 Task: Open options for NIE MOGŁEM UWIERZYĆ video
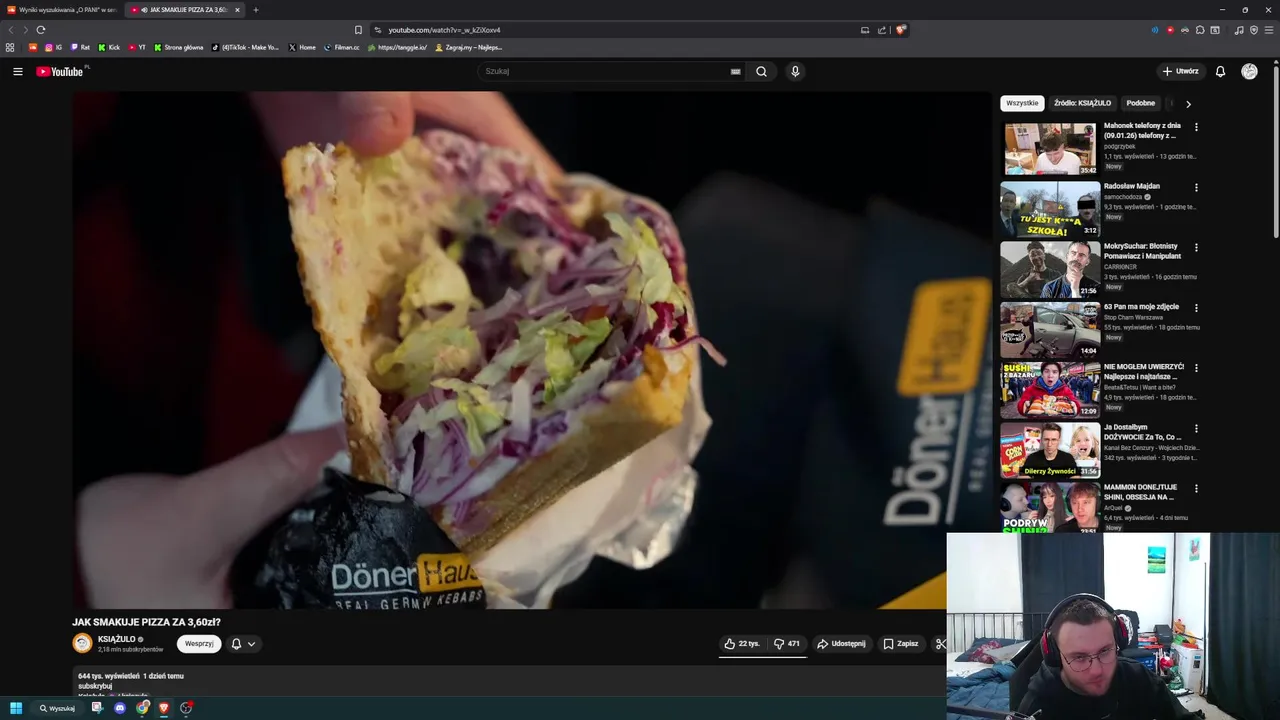tap(1196, 368)
